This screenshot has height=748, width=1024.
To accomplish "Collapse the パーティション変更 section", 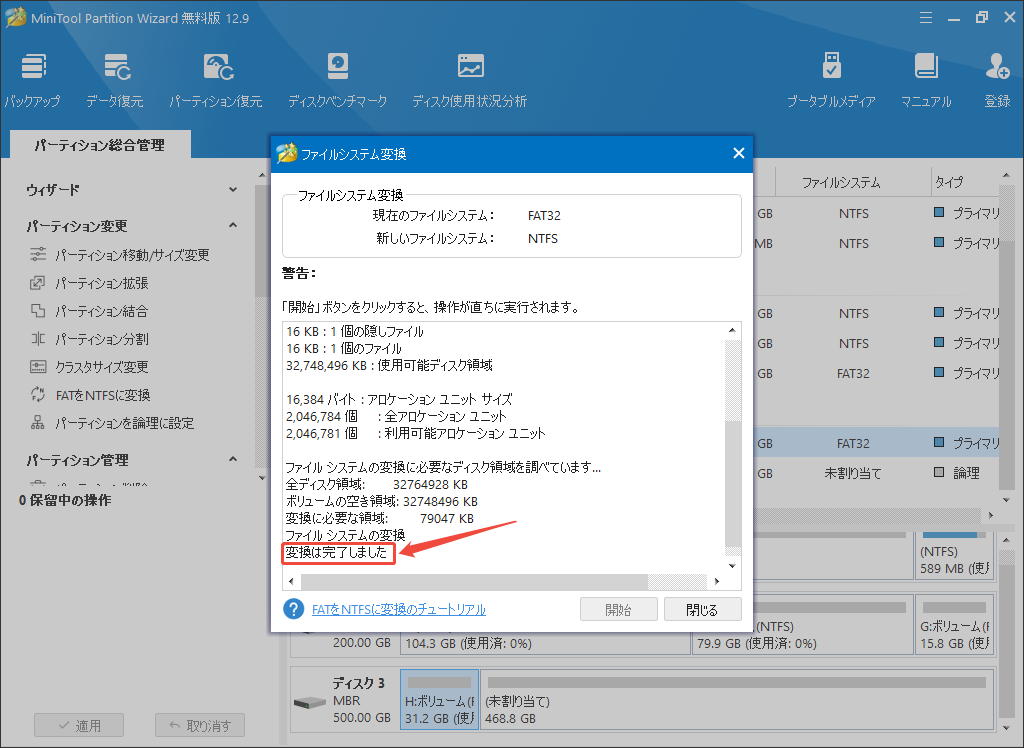I will tap(233, 225).
